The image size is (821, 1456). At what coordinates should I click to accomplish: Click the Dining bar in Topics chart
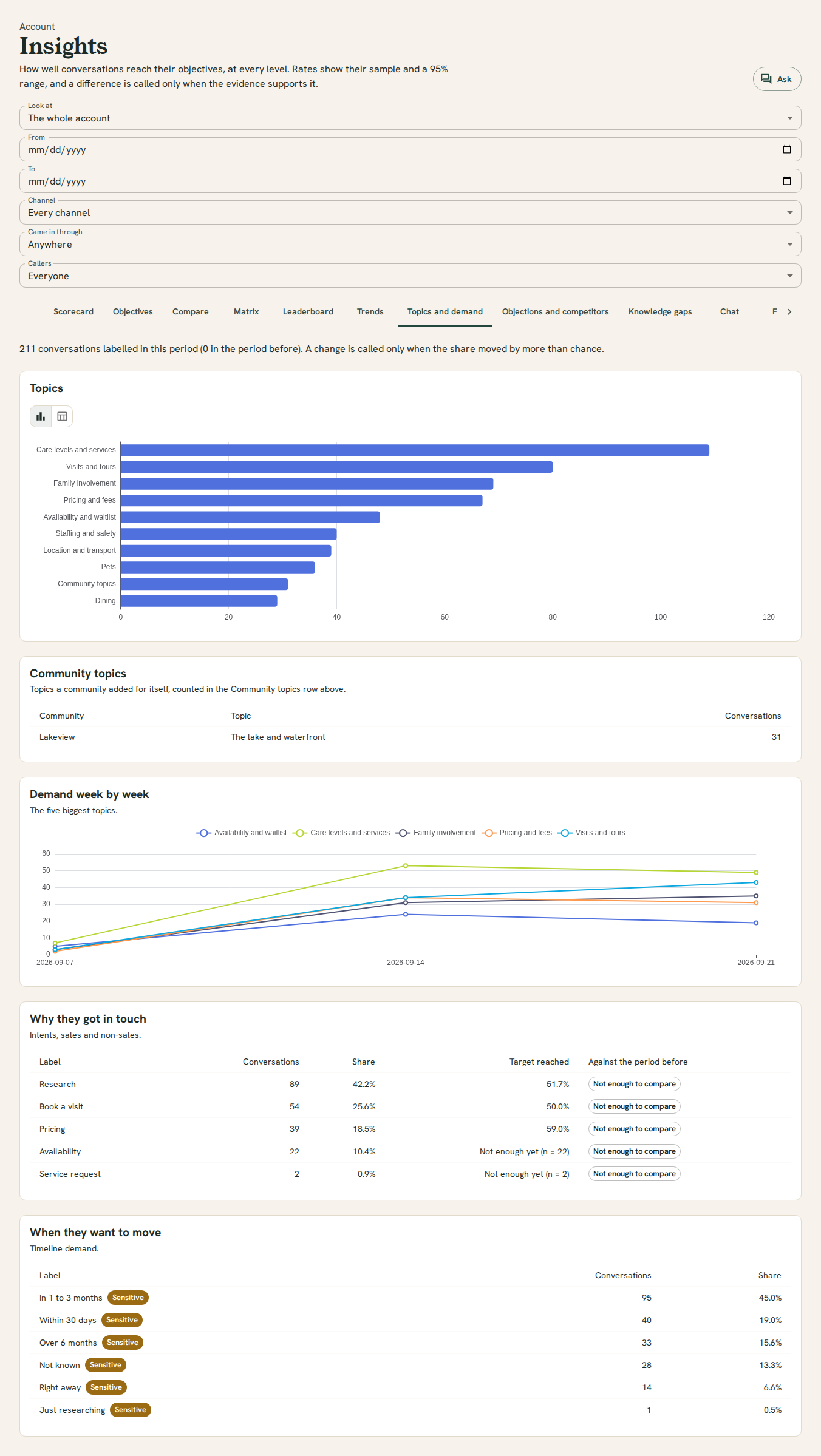(x=199, y=601)
